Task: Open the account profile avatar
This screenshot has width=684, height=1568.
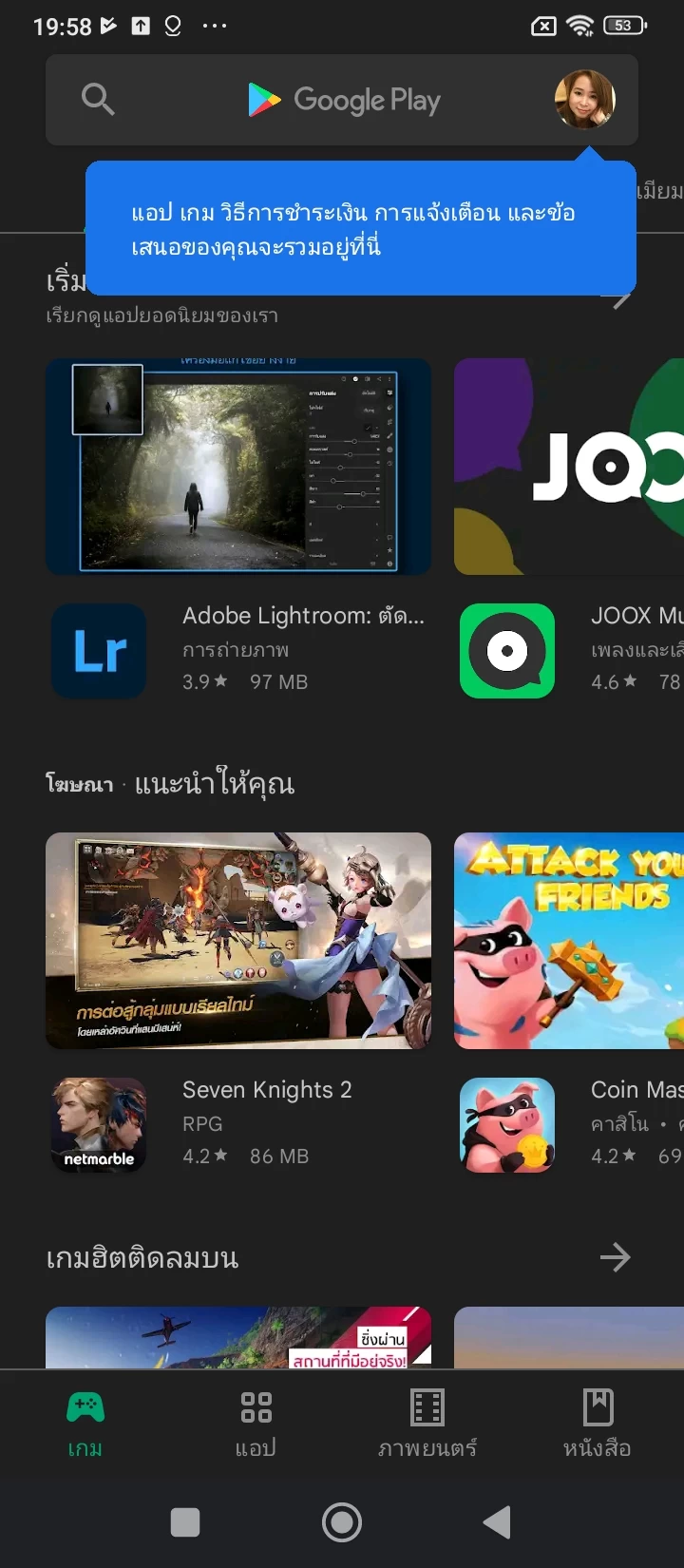Action: (585, 99)
